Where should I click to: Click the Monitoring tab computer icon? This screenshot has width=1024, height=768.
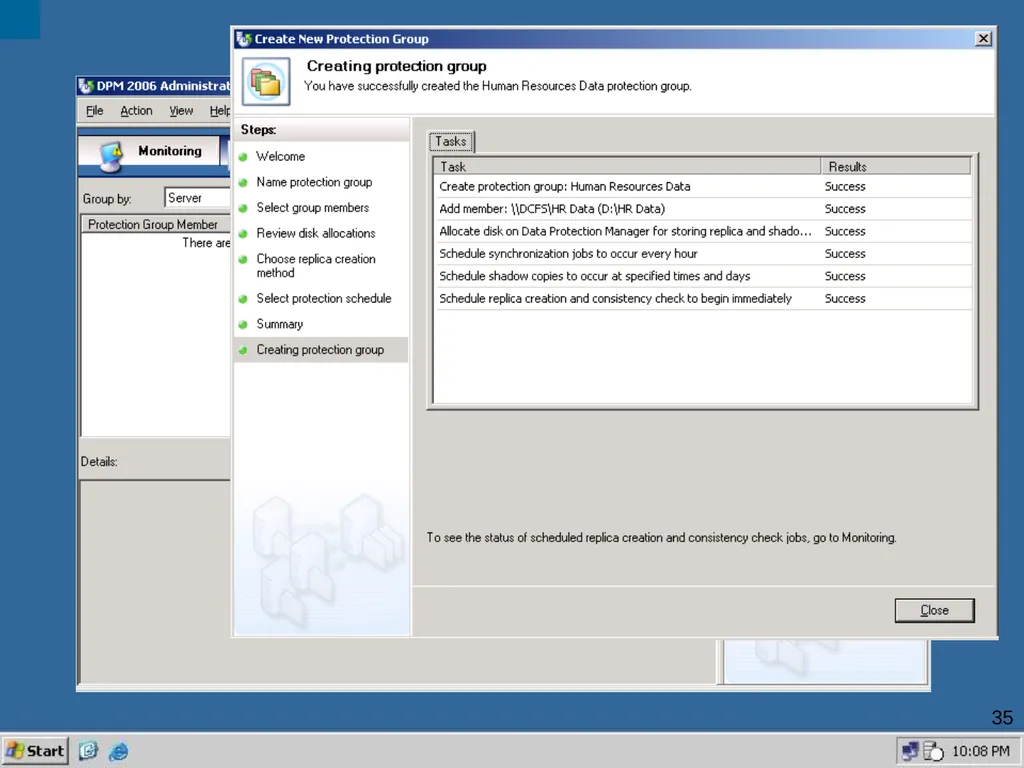click(112, 157)
